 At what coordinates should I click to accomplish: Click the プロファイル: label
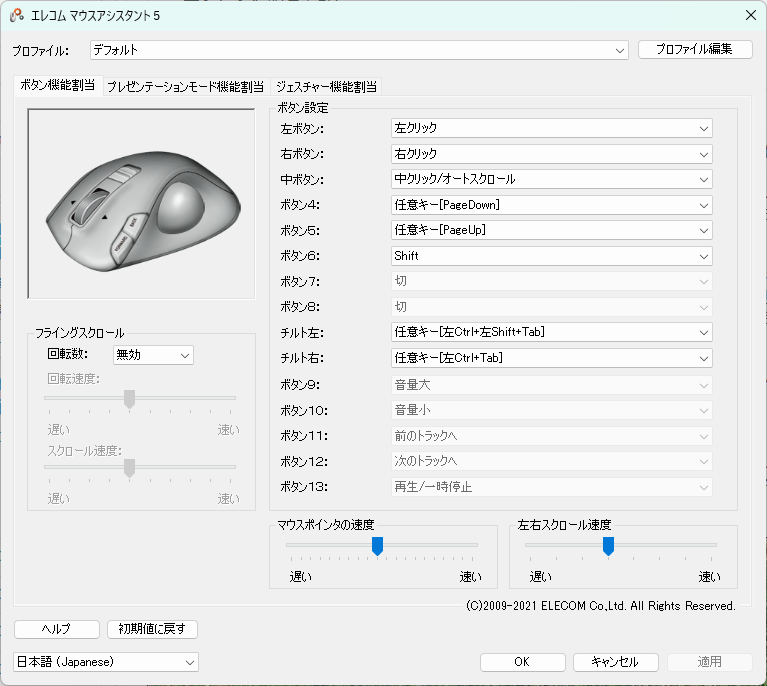coord(41,51)
